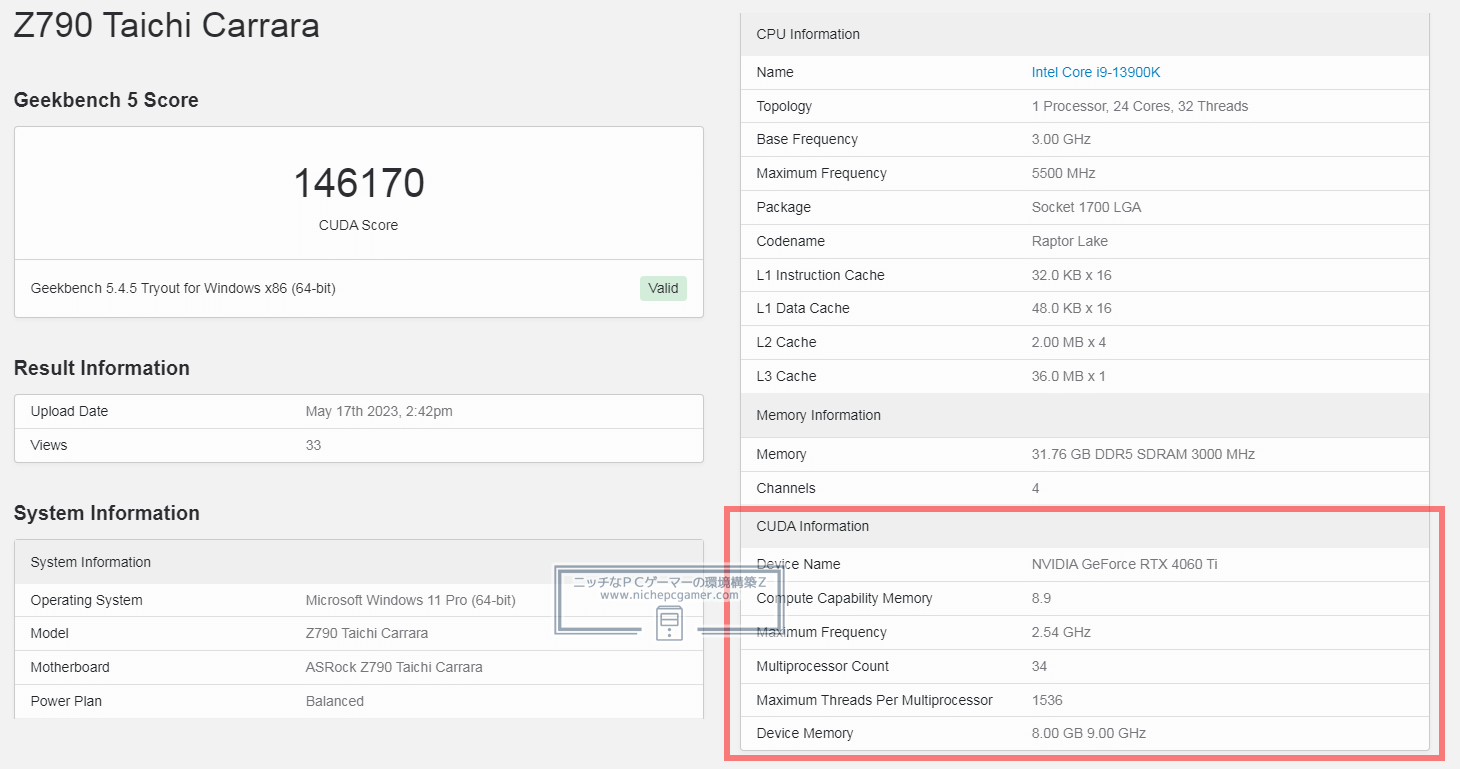Click L1 Instruction Cache value 32.0 KB x 16

click(x=1072, y=275)
